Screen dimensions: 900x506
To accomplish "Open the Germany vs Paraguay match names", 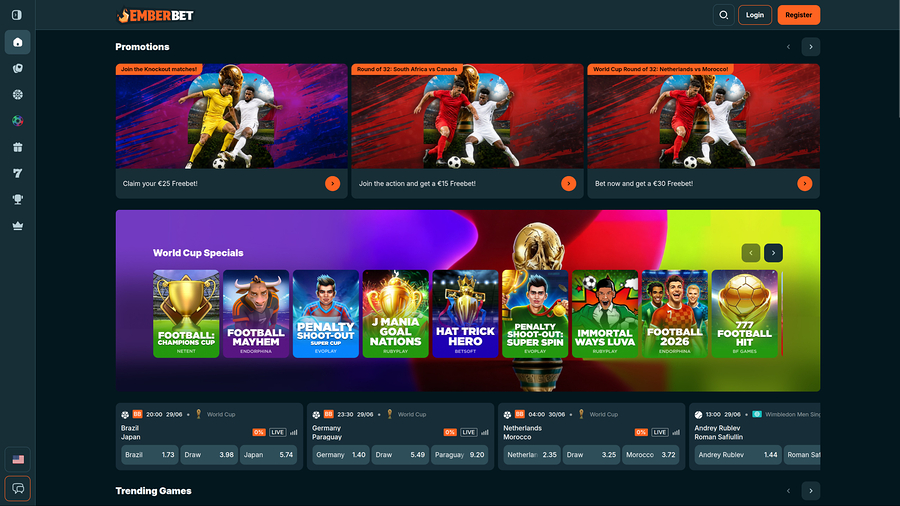I will [327, 433].
